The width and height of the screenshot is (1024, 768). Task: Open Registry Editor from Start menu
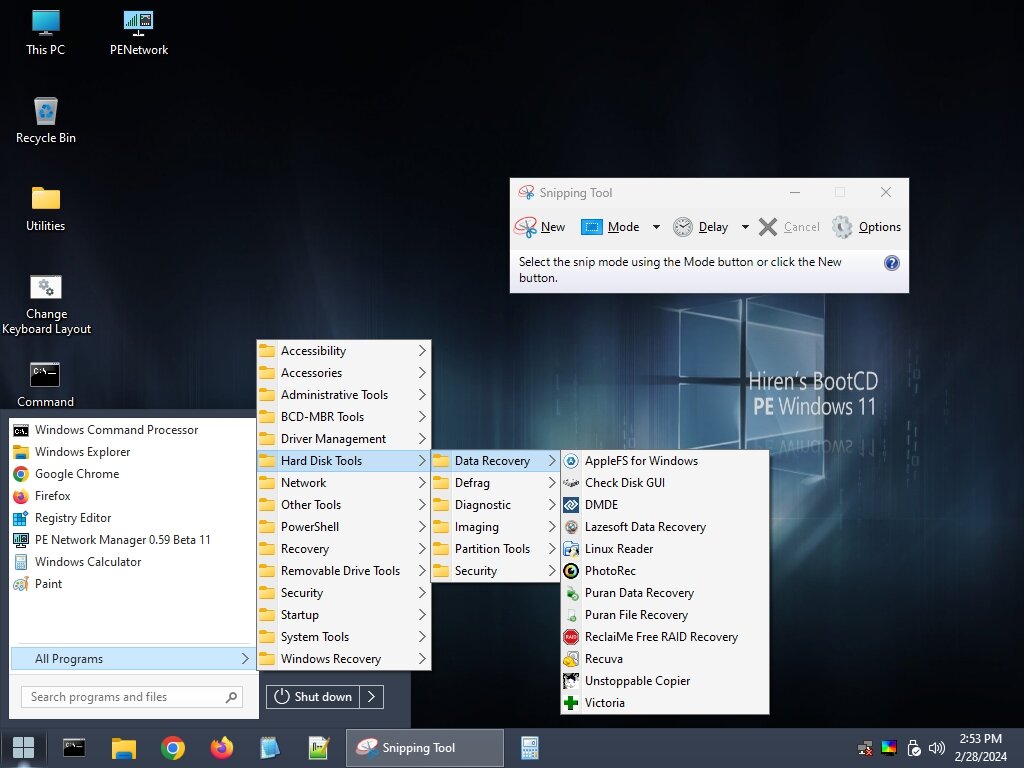point(132,518)
